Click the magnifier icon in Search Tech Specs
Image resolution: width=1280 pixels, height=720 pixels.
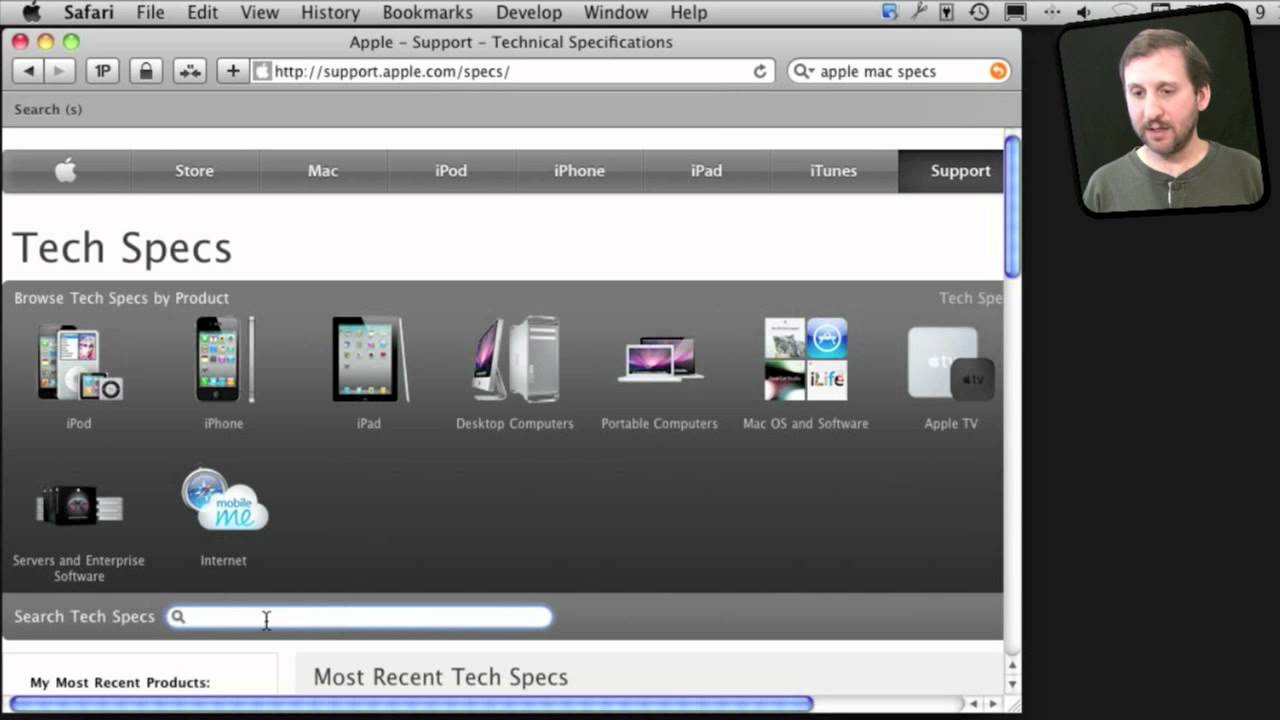click(x=178, y=617)
